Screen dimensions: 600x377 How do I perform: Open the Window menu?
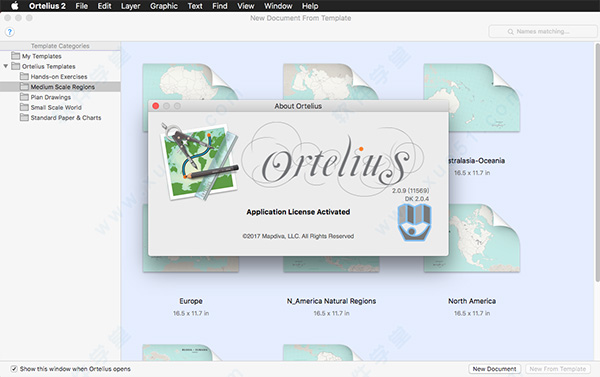pyautogui.click(x=278, y=6)
